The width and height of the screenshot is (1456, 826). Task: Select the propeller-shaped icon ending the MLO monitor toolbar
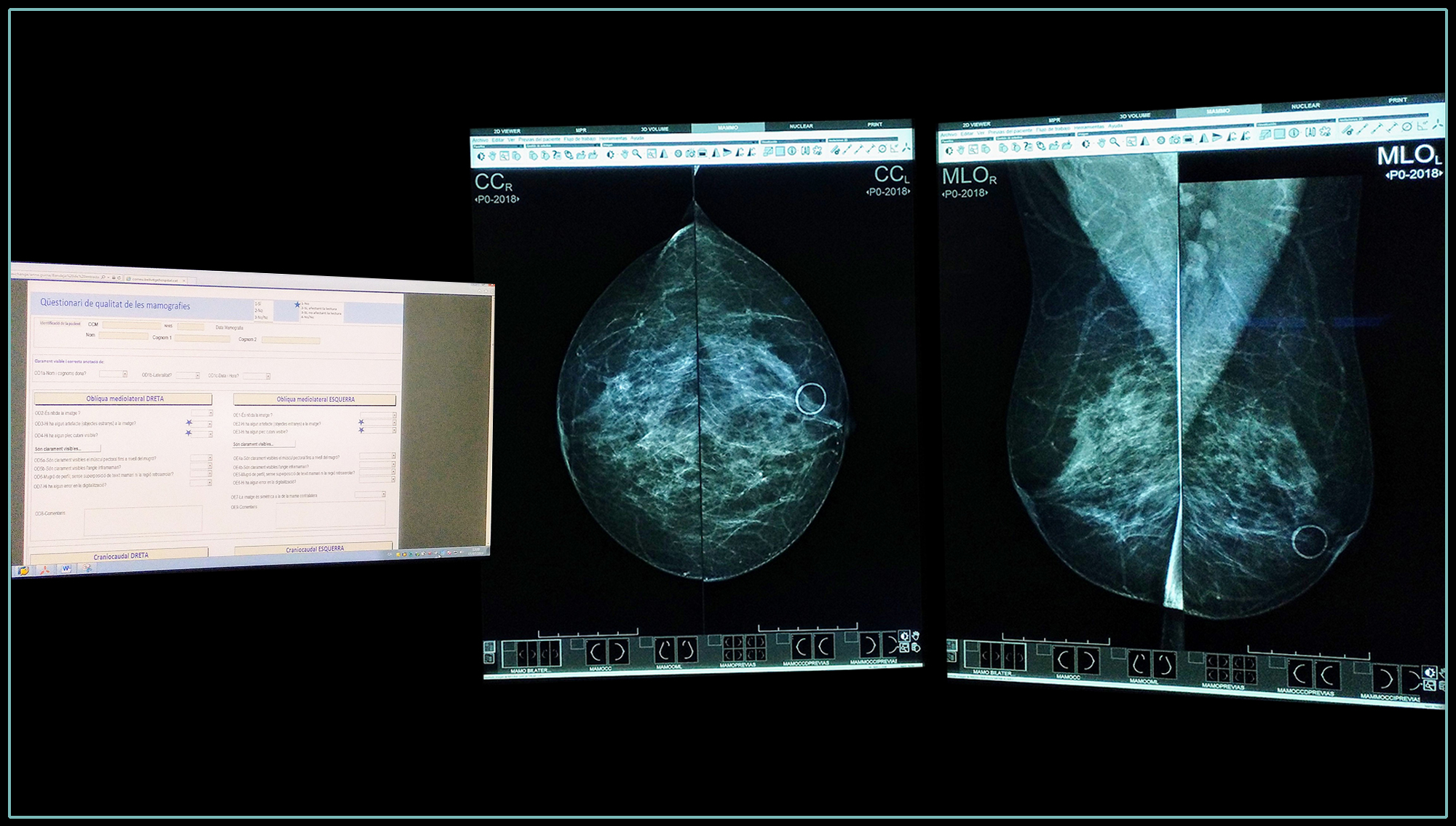[1438, 124]
